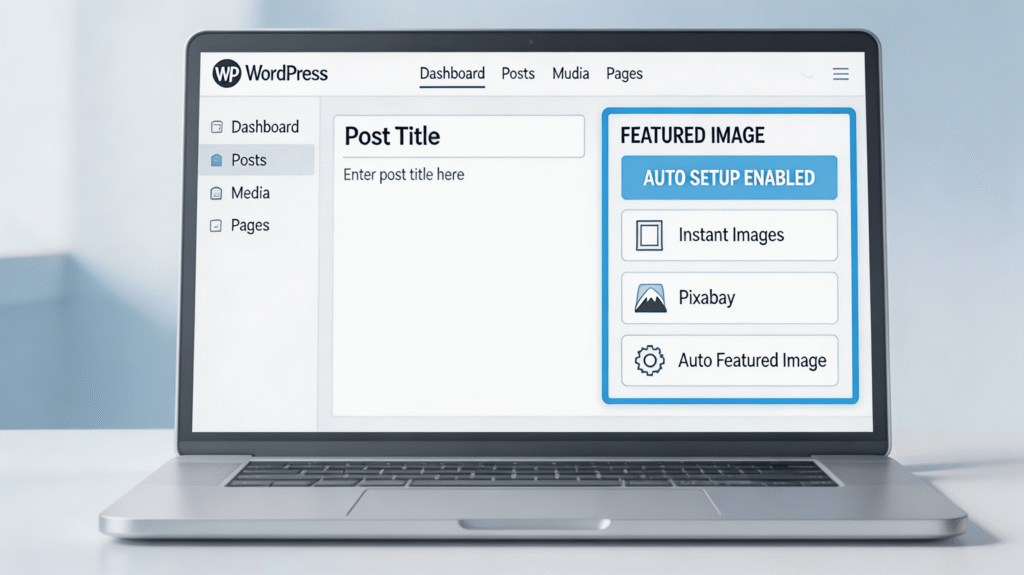Choose the Auto Featured Image option
The height and width of the screenshot is (575, 1024).
729,361
